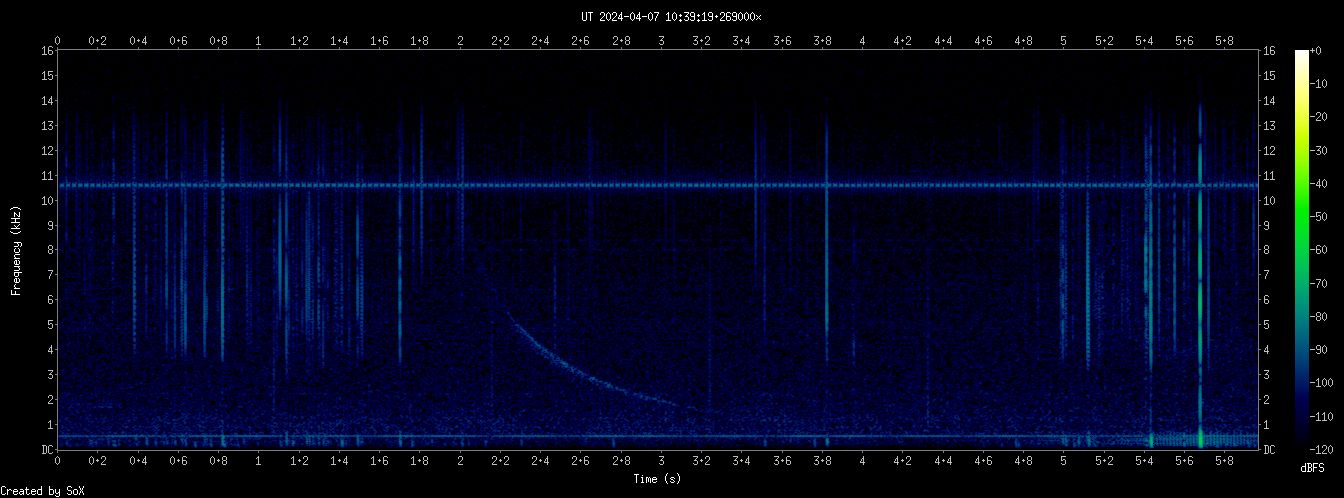The width and height of the screenshot is (1344, 498).
Task: Click the dBFS color gradient bar
Action: pyautogui.click(x=1302, y=250)
